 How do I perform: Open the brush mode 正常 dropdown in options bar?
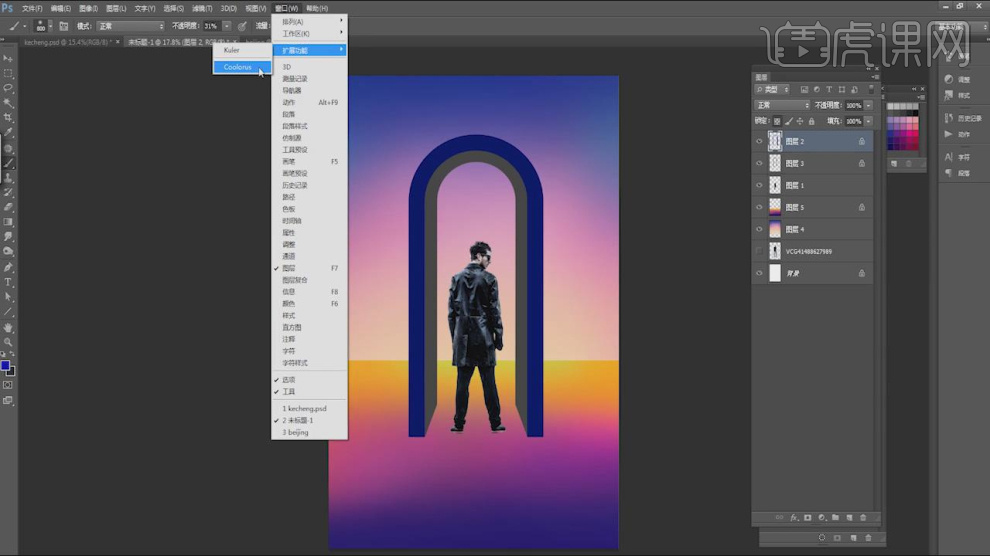[131, 26]
